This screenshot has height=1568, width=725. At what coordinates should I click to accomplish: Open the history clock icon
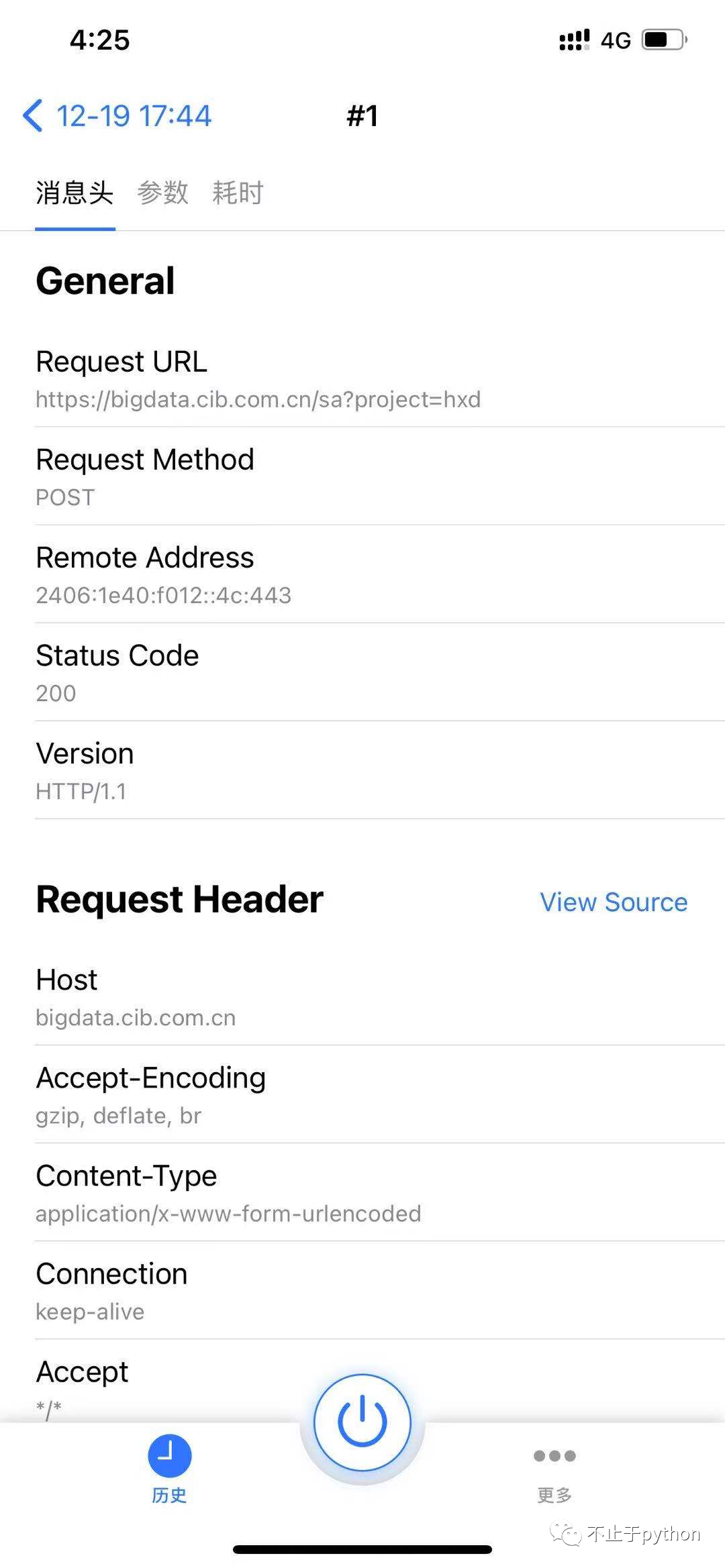tap(169, 1456)
